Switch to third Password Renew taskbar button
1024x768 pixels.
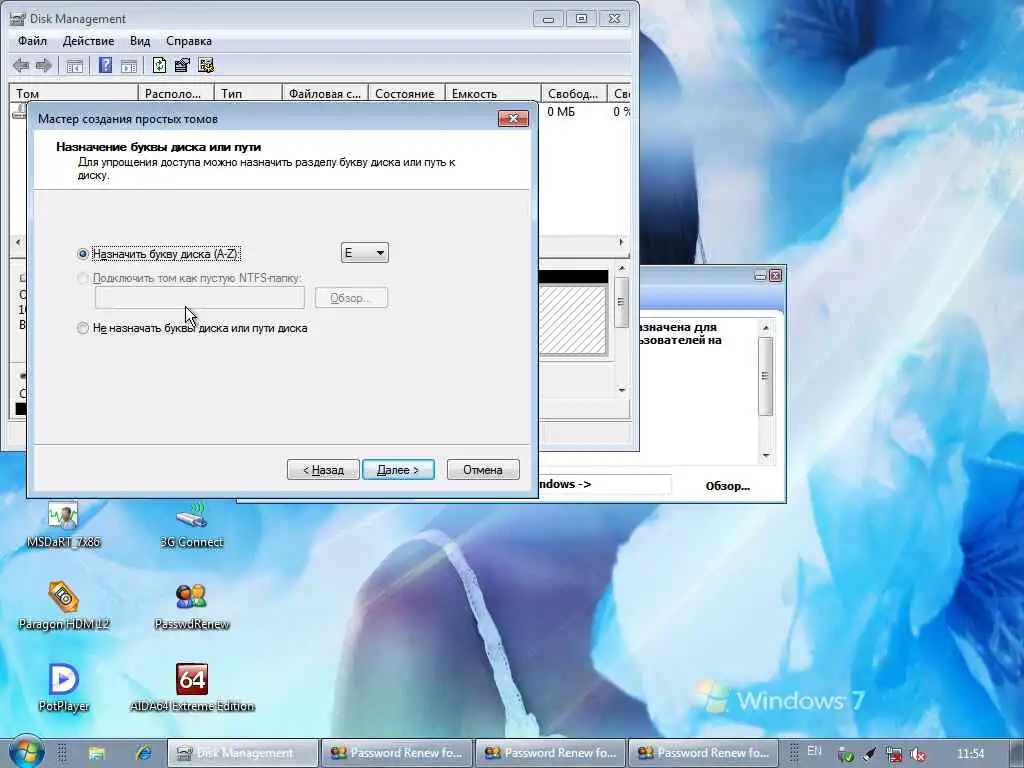(703, 754)
